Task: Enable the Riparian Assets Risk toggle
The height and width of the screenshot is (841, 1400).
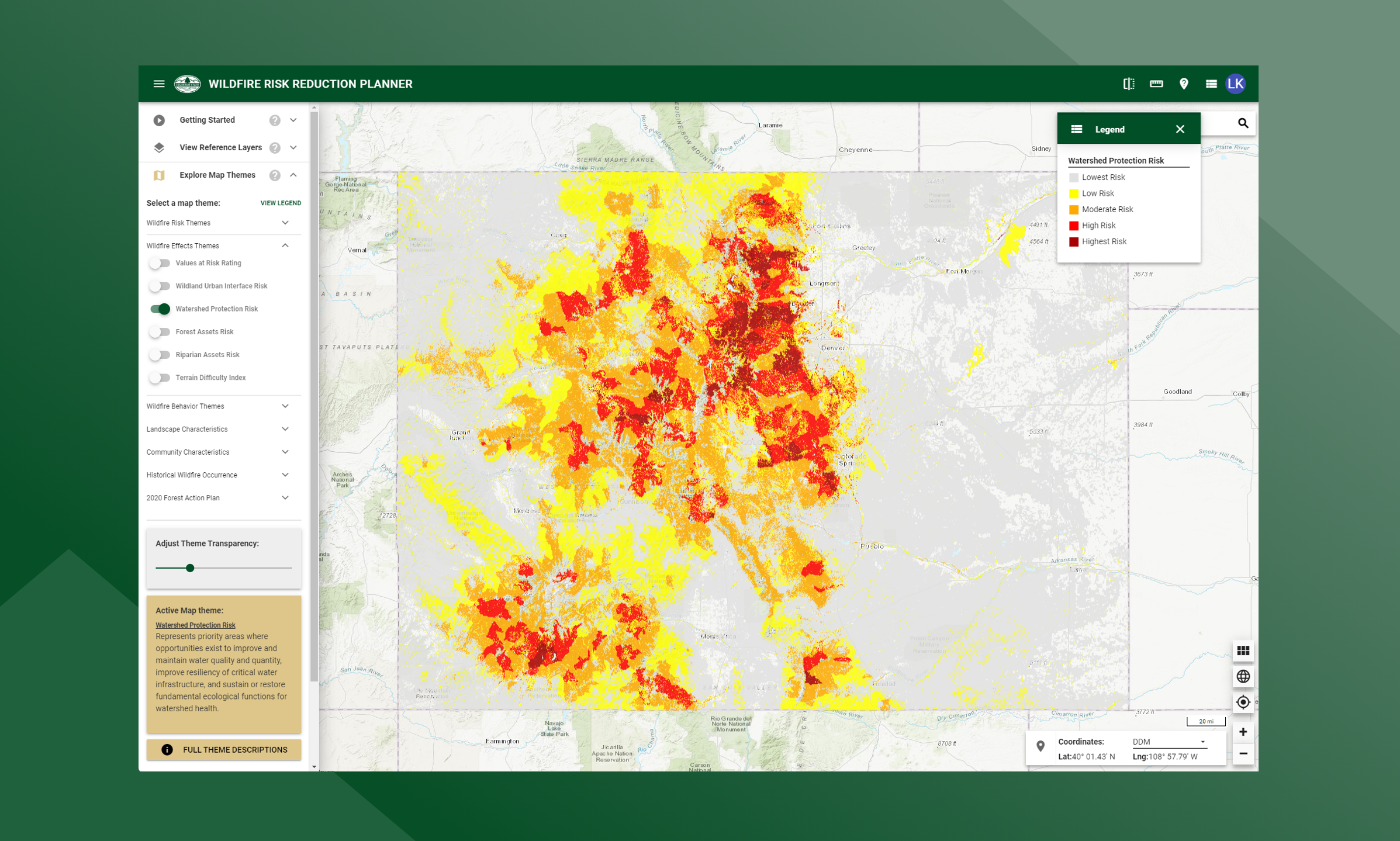Action: tap(159, 355)
